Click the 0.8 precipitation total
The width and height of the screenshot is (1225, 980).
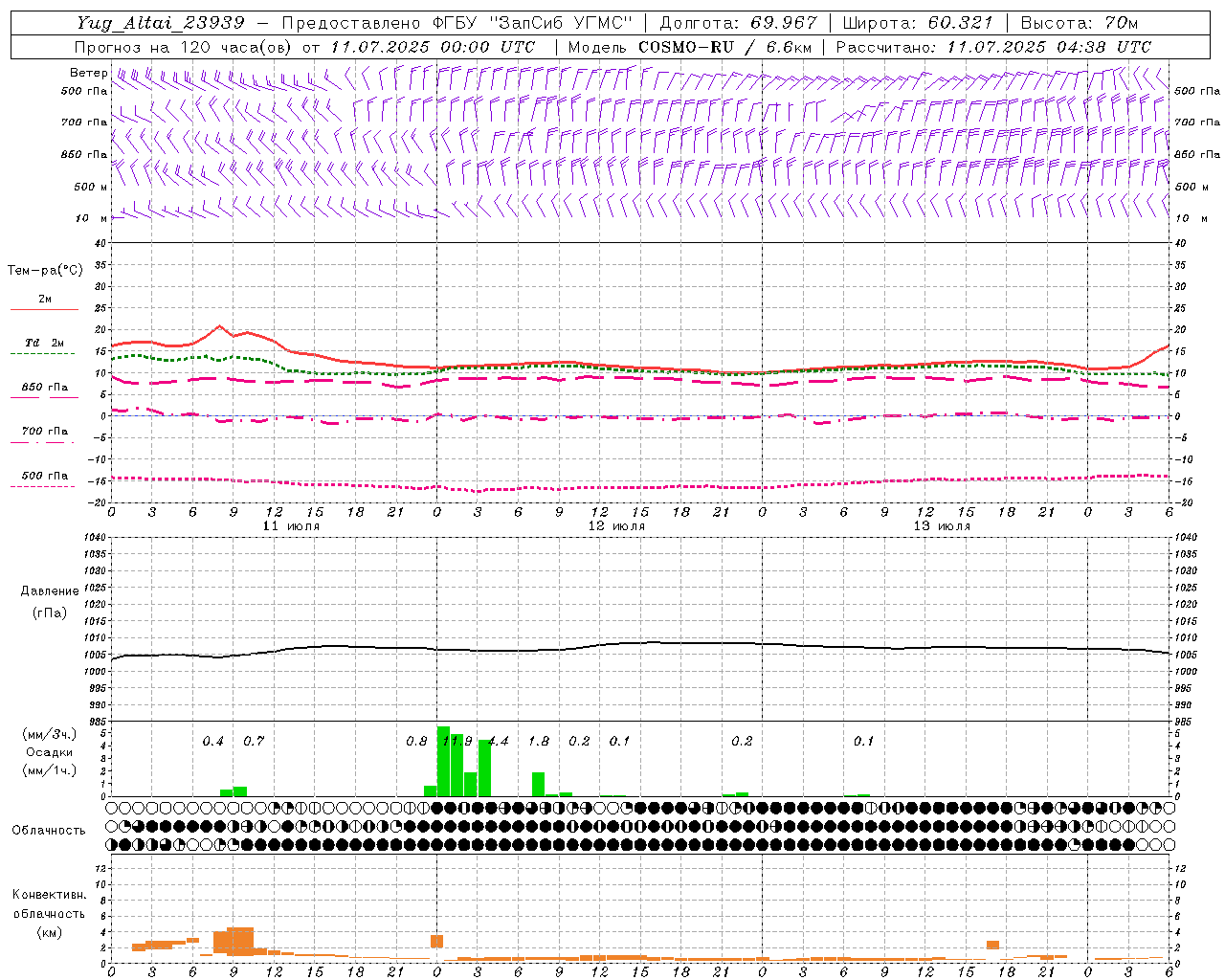pos(416,742)
